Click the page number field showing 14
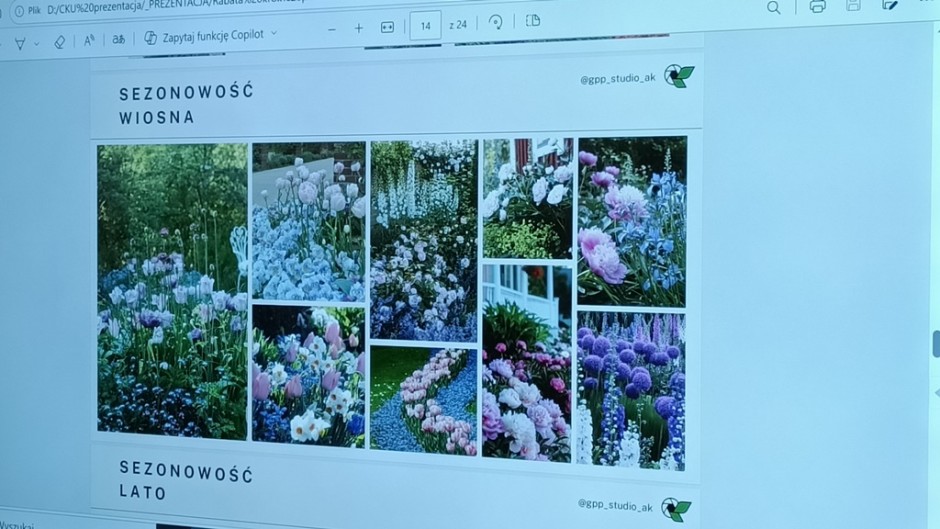This screenshot has height=529, width=940. click(x=425, y=26)
